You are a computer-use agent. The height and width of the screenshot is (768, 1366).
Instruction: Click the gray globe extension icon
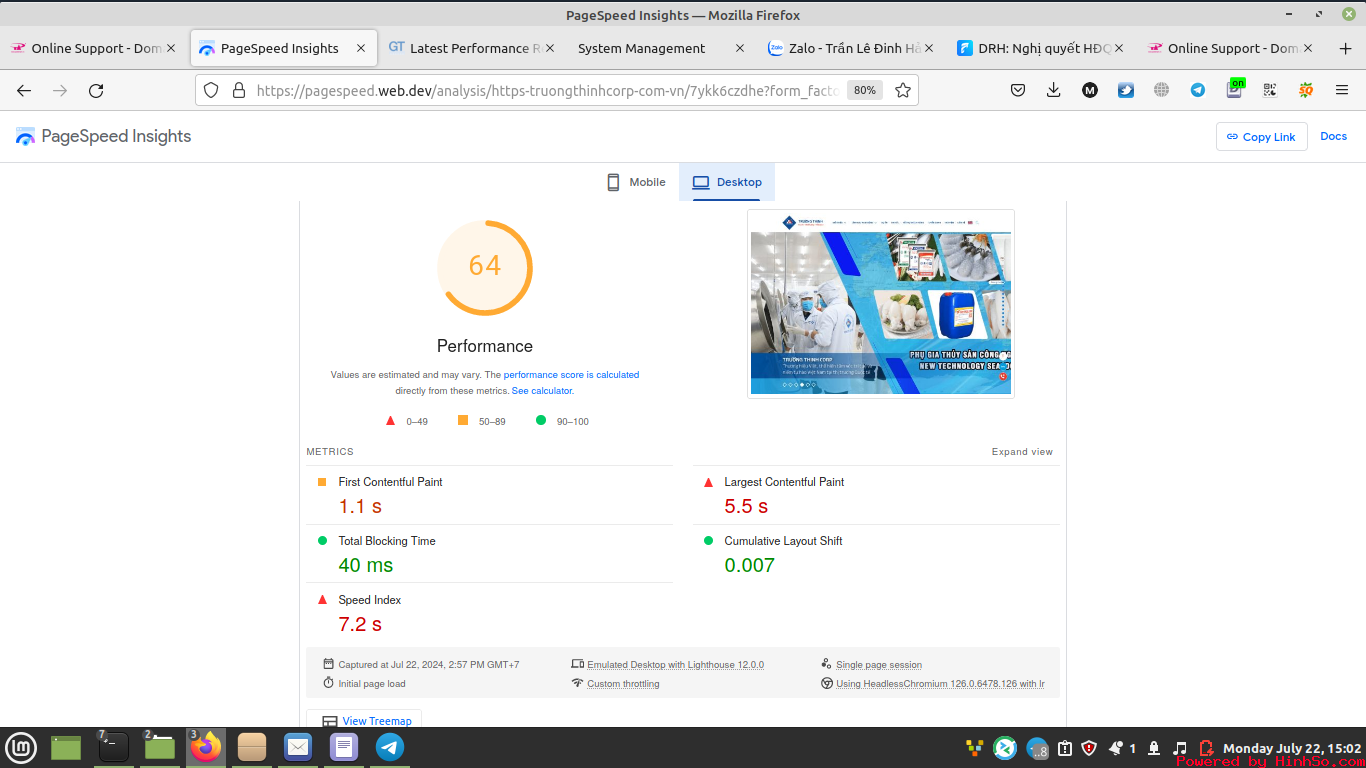tap(1162, 90)
